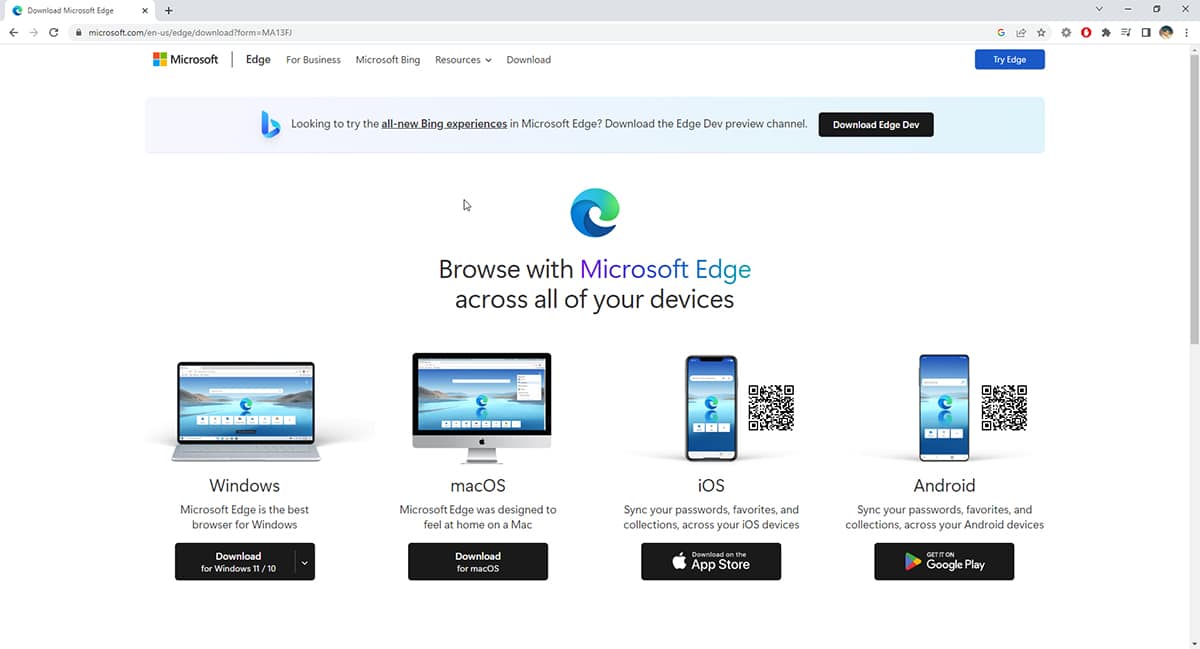The width and height of the screenshot is (1200, 649).
Task: Expand the Windows download version chevron
Action: (x=303, y=561)
